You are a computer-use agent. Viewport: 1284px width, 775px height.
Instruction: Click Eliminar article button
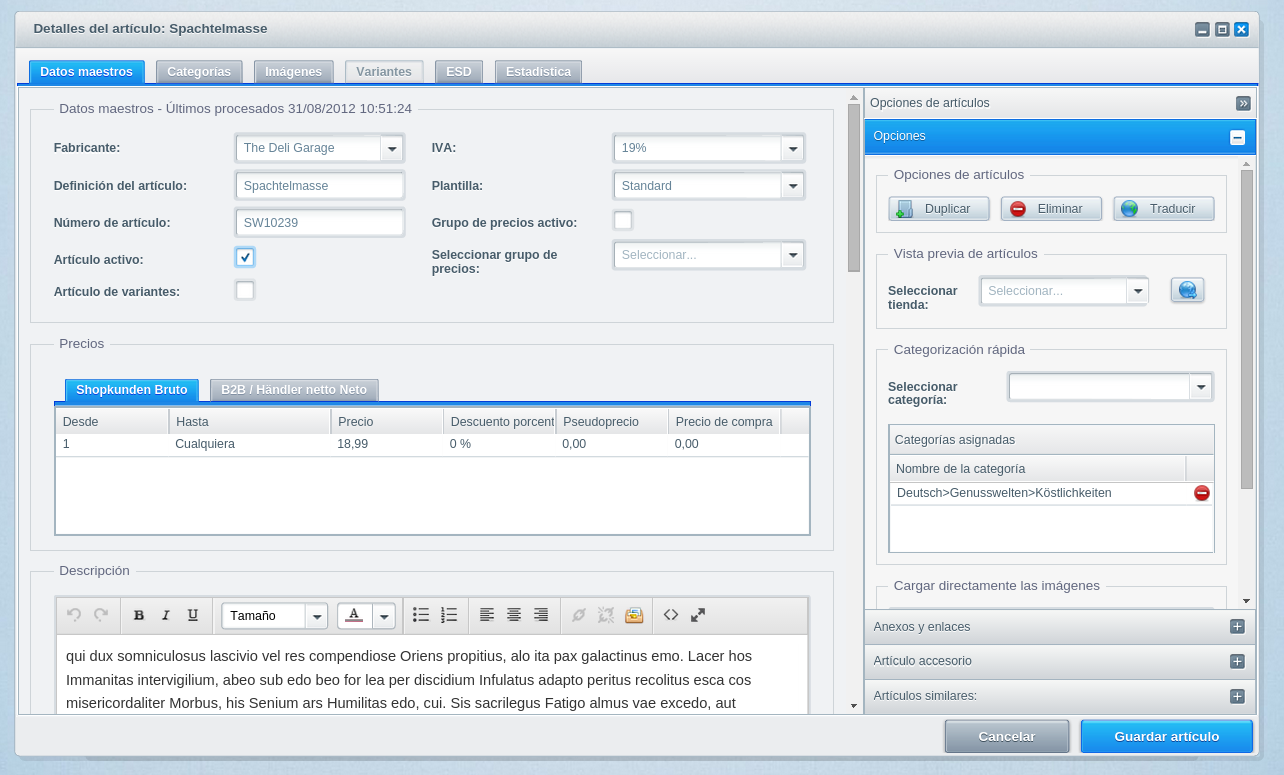1051,209
